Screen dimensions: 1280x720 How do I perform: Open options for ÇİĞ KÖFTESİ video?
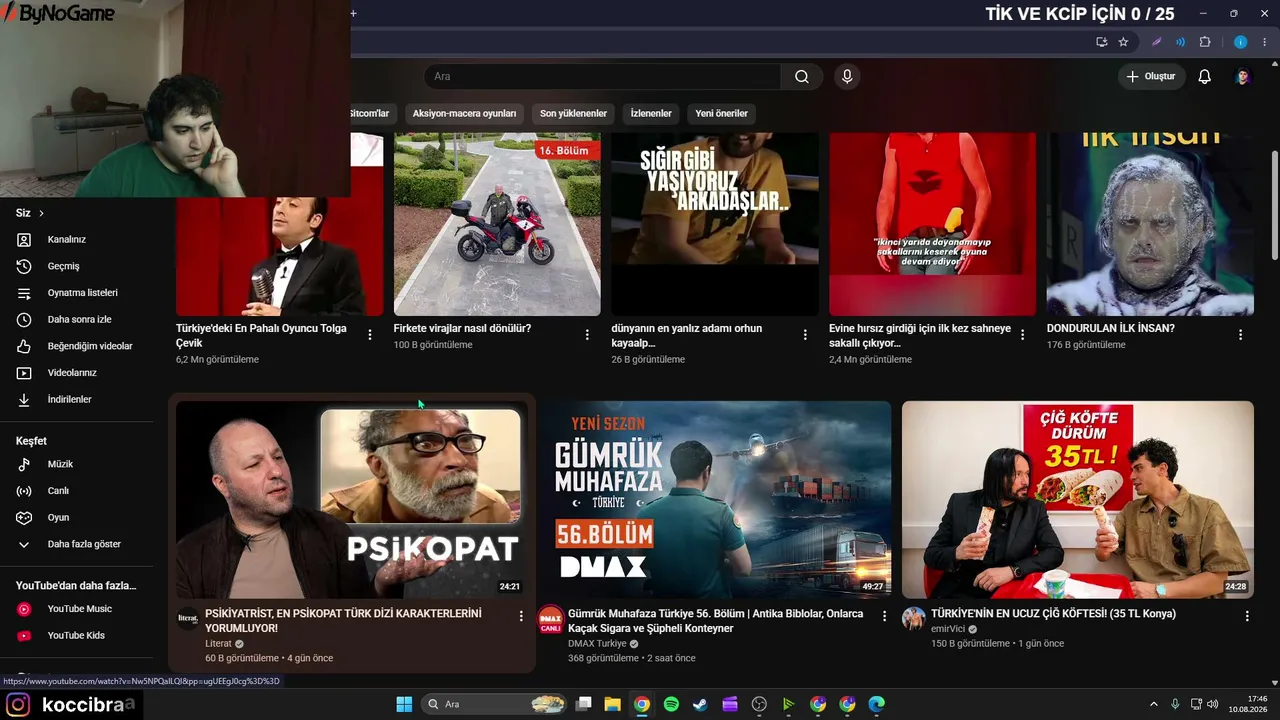[1247, 616]
